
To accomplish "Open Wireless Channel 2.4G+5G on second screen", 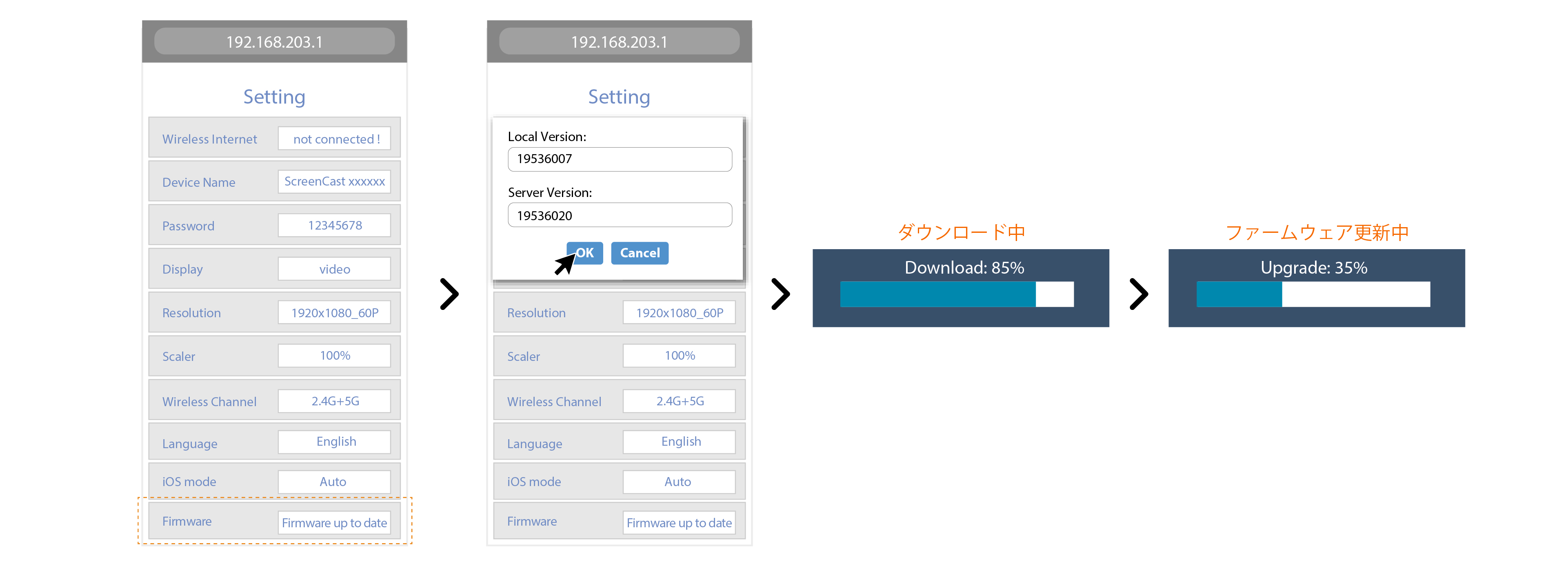I will [679, 401].
